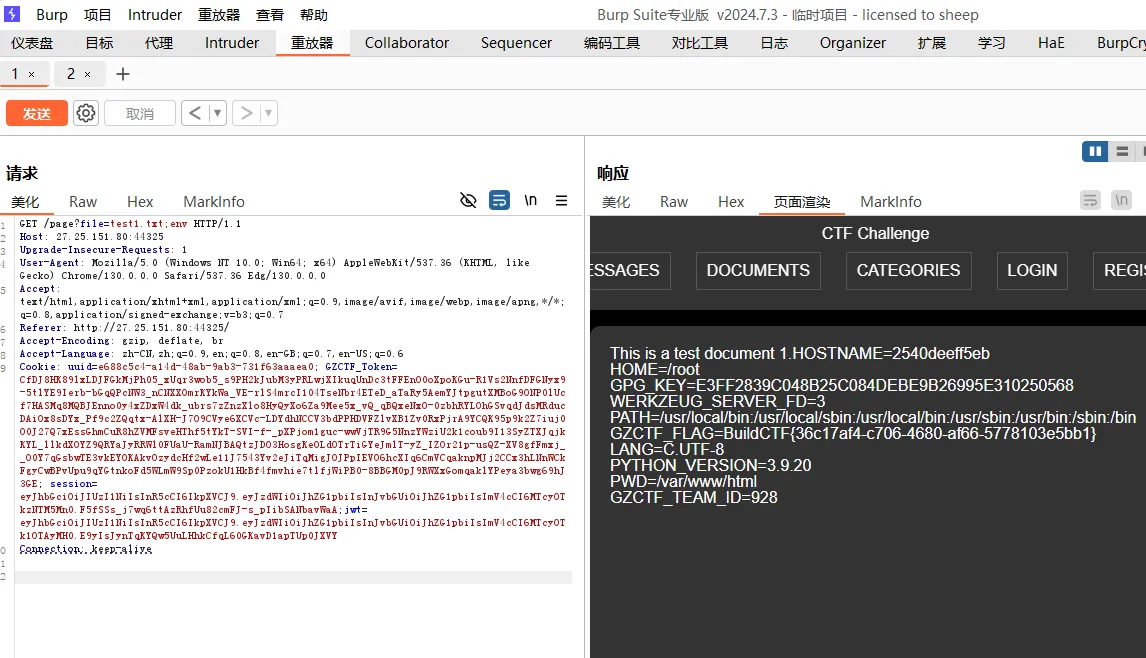Select response Raw view tab
Screen dimensions: 1146x658
click(674, 202)
